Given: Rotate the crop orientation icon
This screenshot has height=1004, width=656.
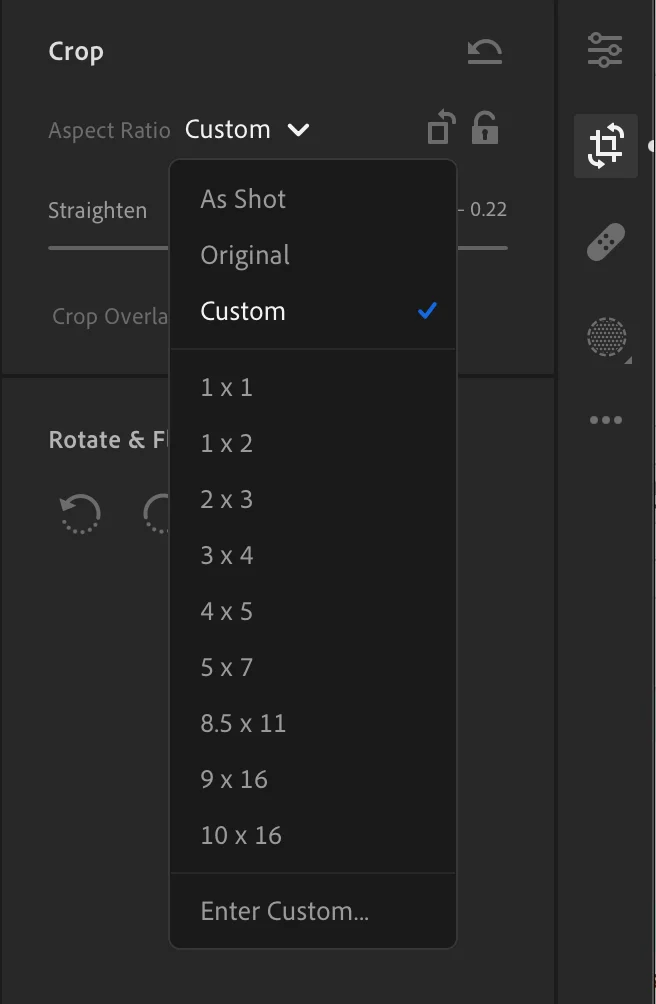Looking at the screenshot, I should click(x=440, y=128).
